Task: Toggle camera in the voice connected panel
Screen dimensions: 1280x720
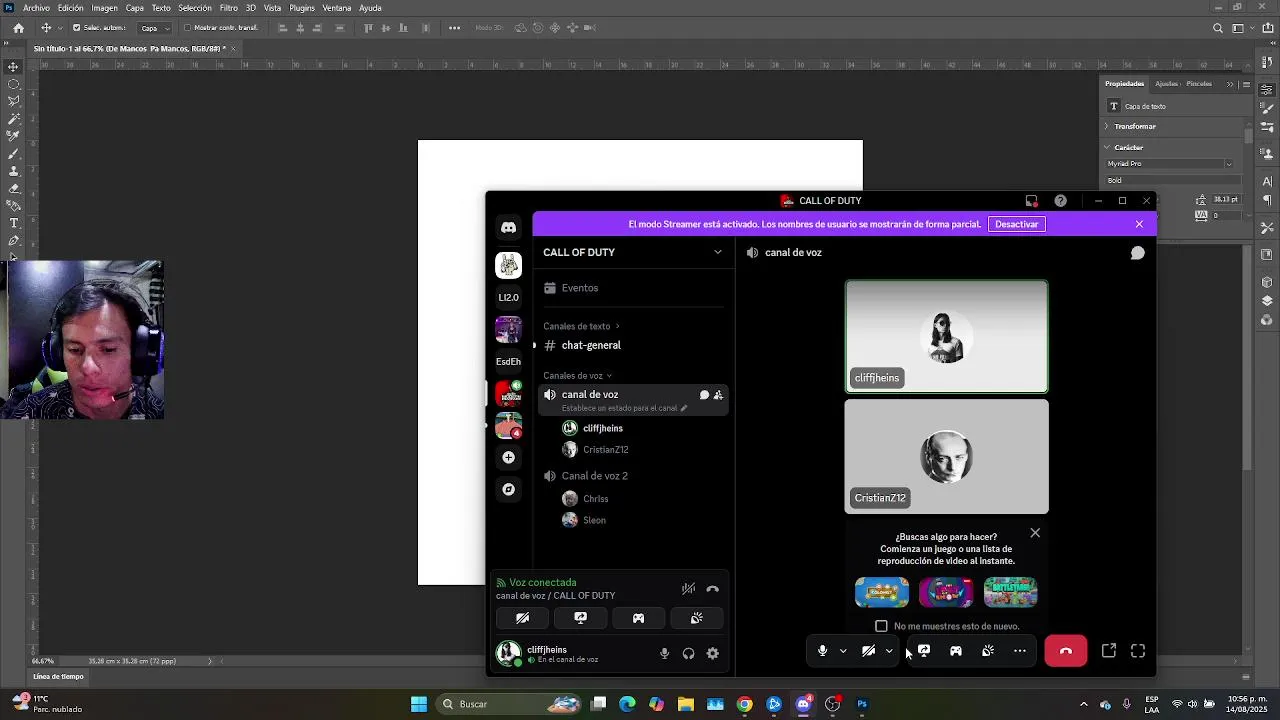Action: click(x=522, y=618)
